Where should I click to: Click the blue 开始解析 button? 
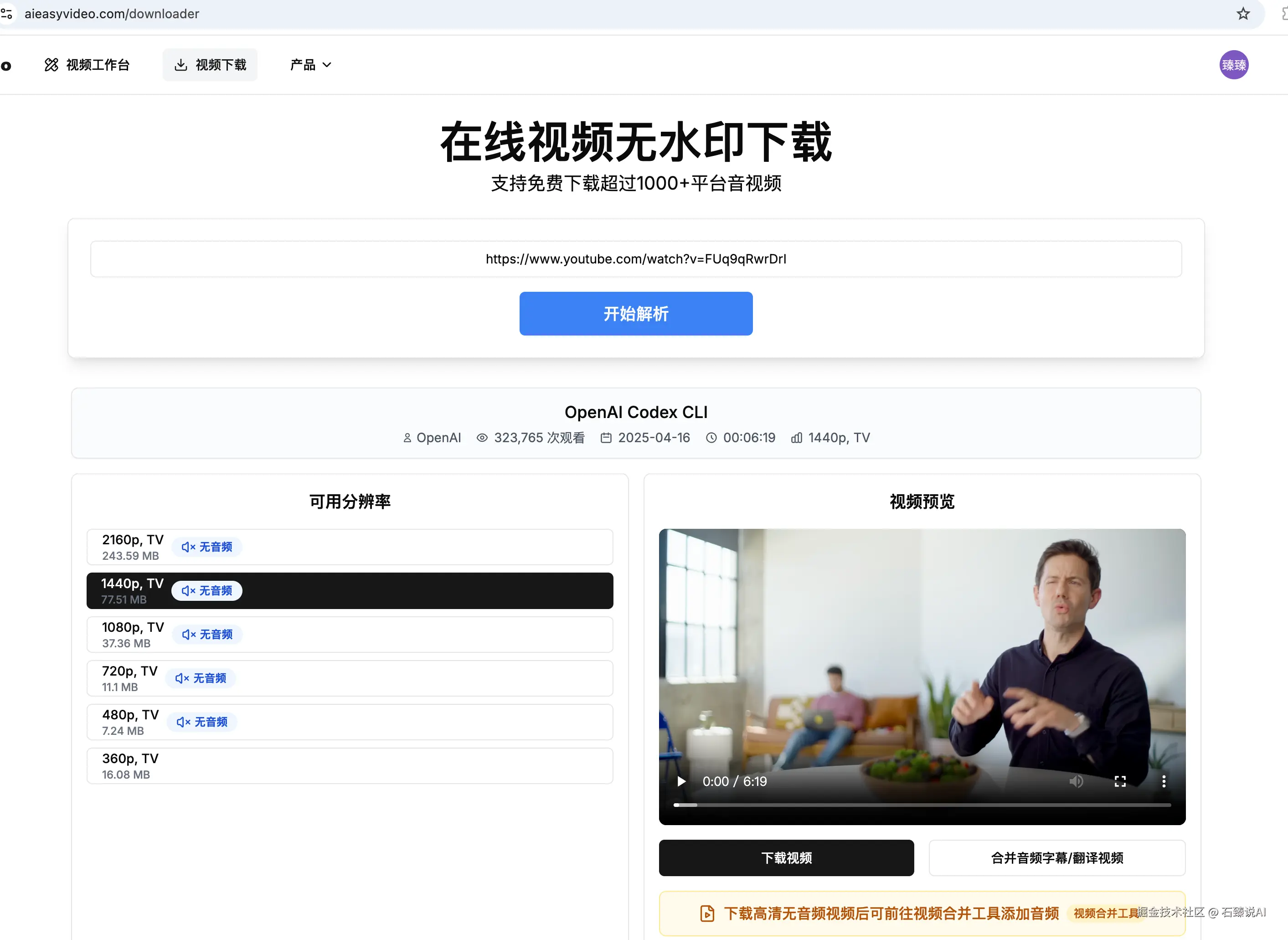click(x=635, y=314)
